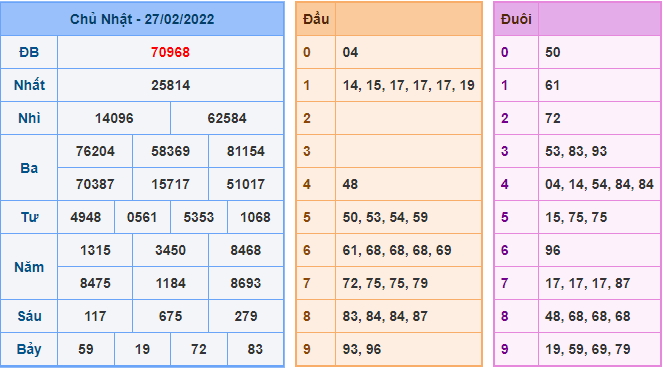Click the Năm row label

pos(29,267)
